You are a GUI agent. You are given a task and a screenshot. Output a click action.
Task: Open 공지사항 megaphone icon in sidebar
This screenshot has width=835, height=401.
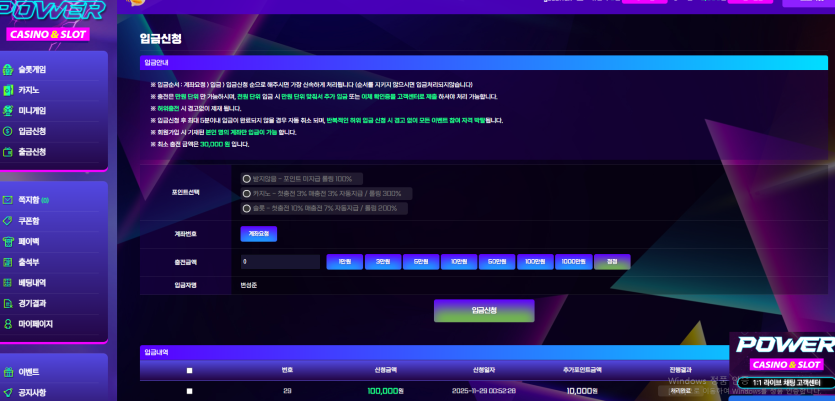(8, 393)
